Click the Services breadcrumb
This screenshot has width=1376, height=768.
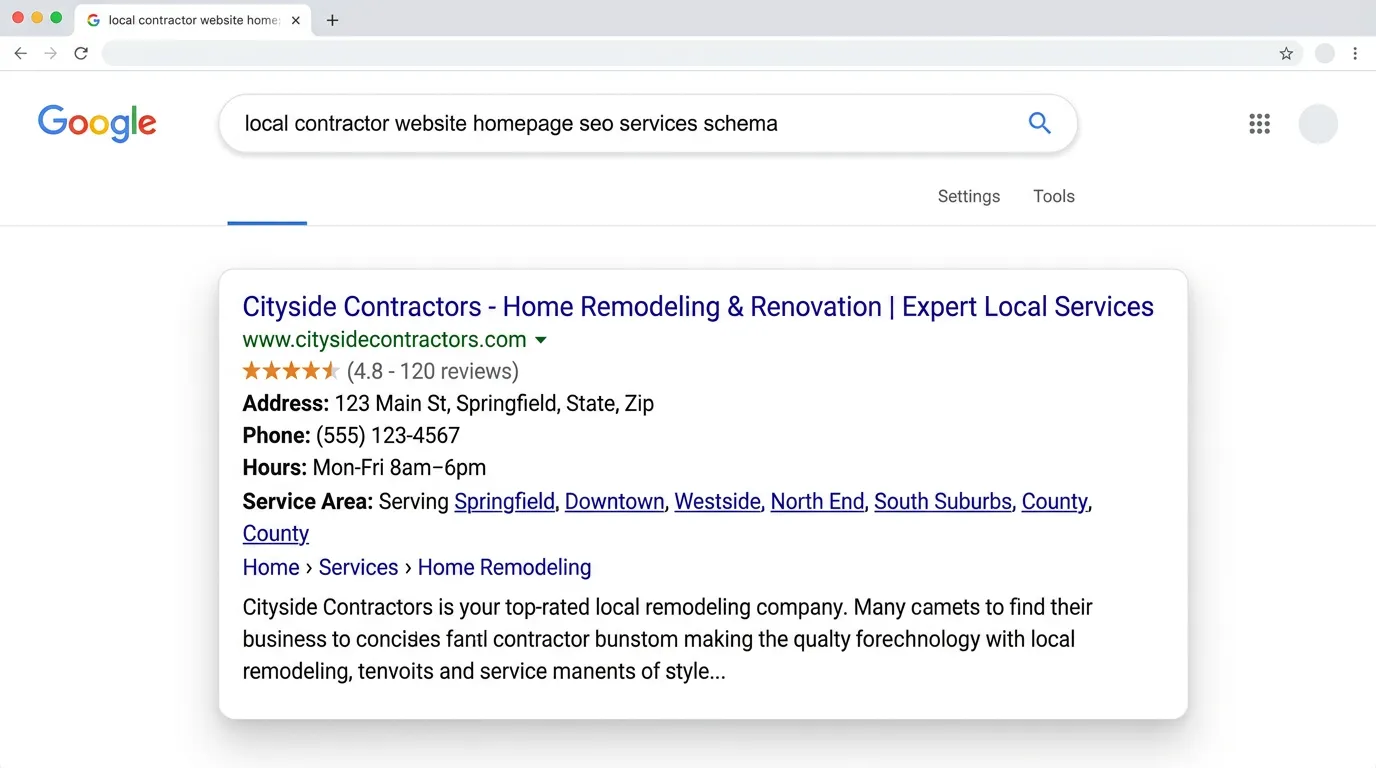(358, 567)
